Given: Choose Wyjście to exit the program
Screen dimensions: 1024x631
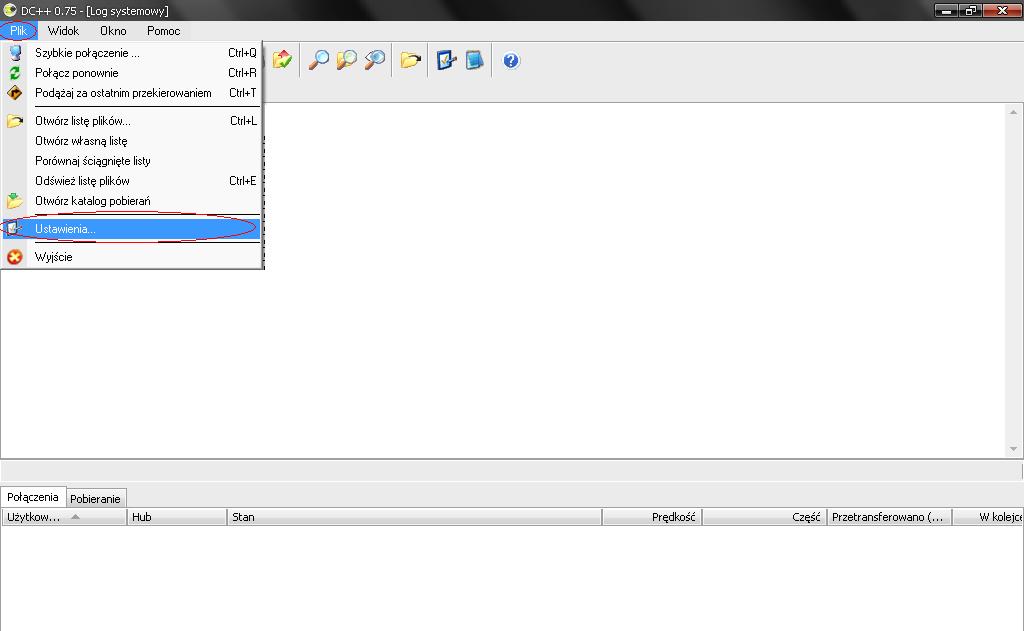Looking at the screenshot, I should (53, 257).
